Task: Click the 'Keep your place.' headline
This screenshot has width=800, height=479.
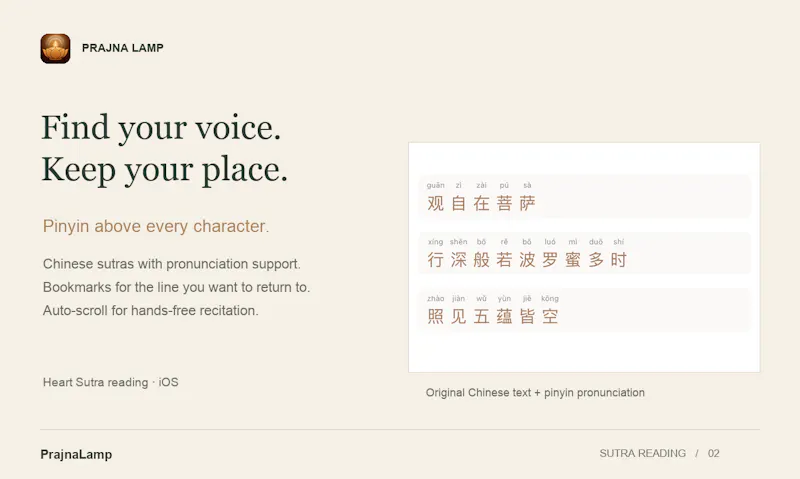Action: pyautogui.click(x=165, y=169)
